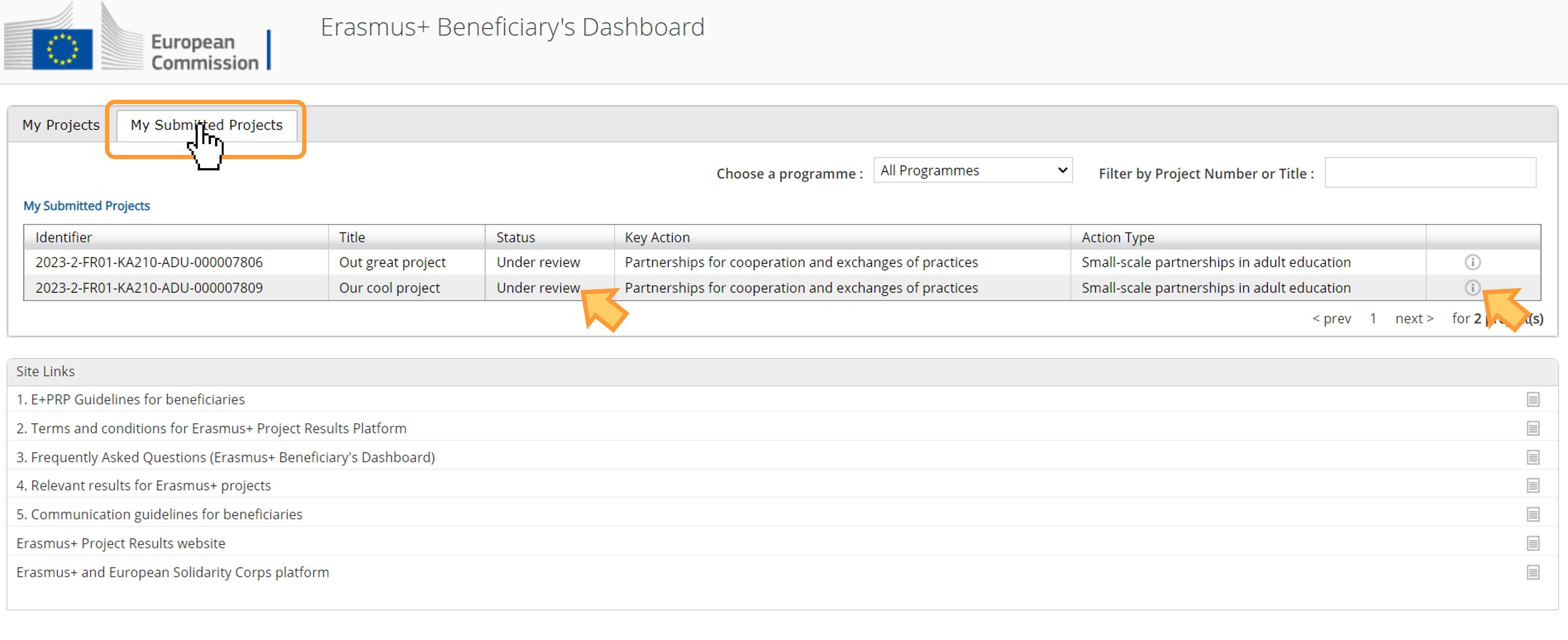Open the All Programmes dropdown
This screenshot has width=1568, height=640.
point(972,171)
